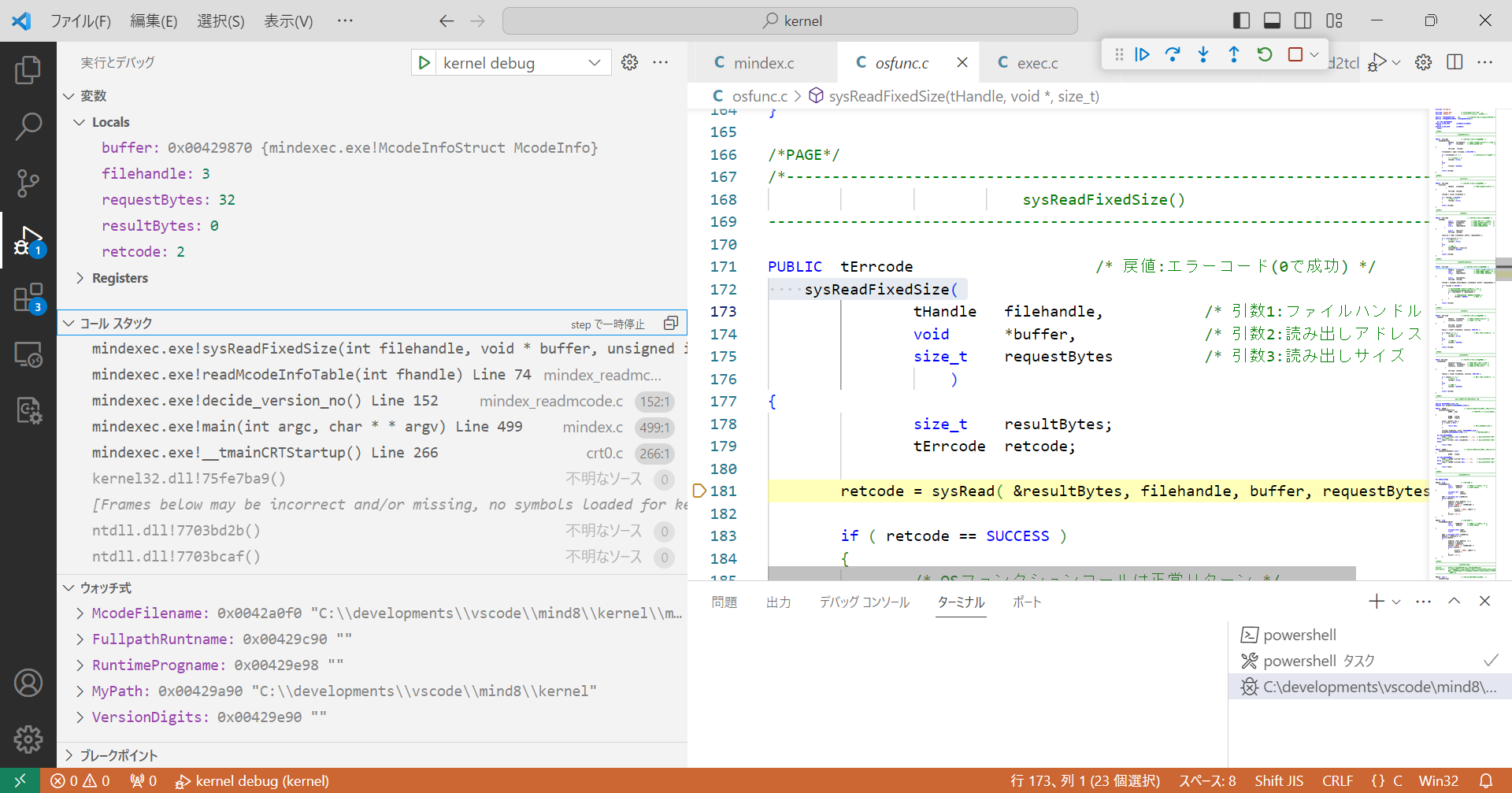
Task: Click the kernel command center search box
Action: click(x=790, y=21)
